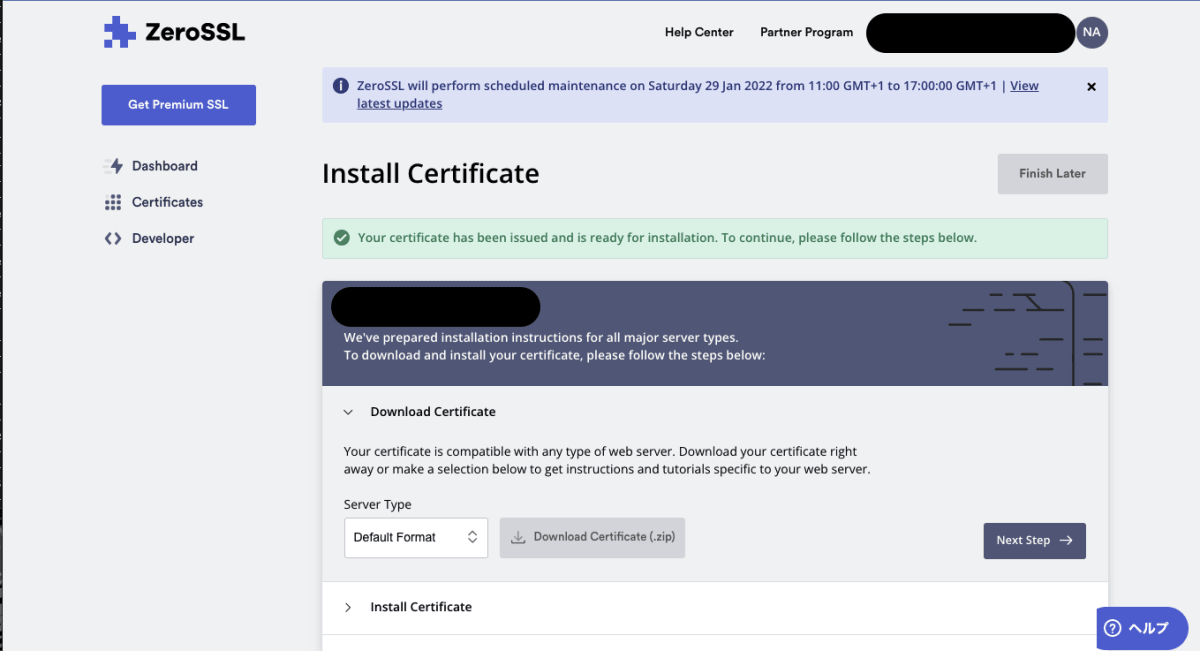Click Download Certificate (.zip) button
The image size is (1200, 651).
click(x=592, y=537)
